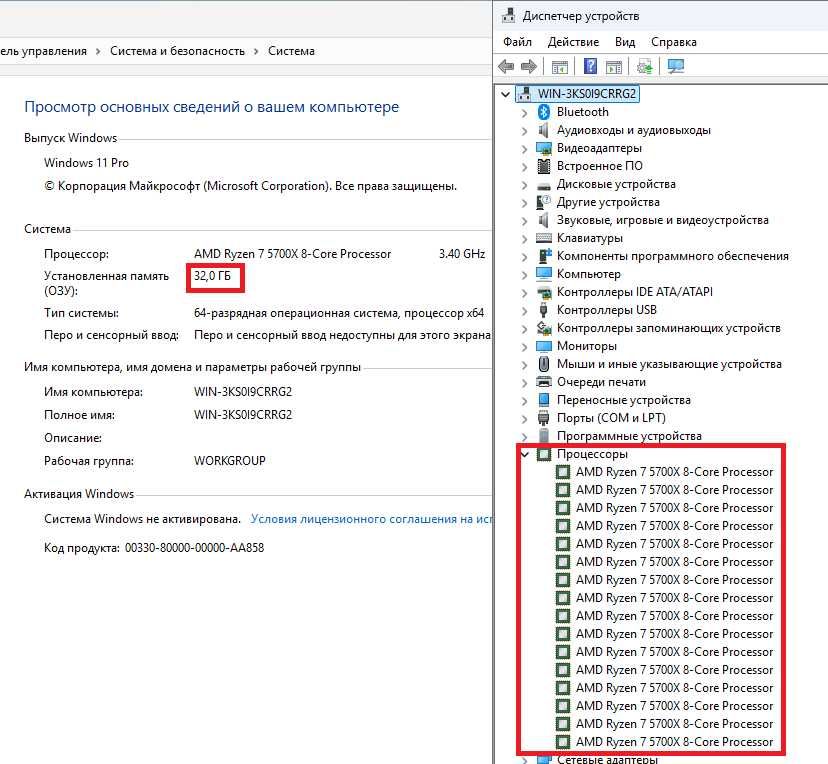Click the AMD Ryzen 7 5700X value in the Процессор row
Image resolution: width=828 pixels, height=764 pixels.
tap(292, 254)
